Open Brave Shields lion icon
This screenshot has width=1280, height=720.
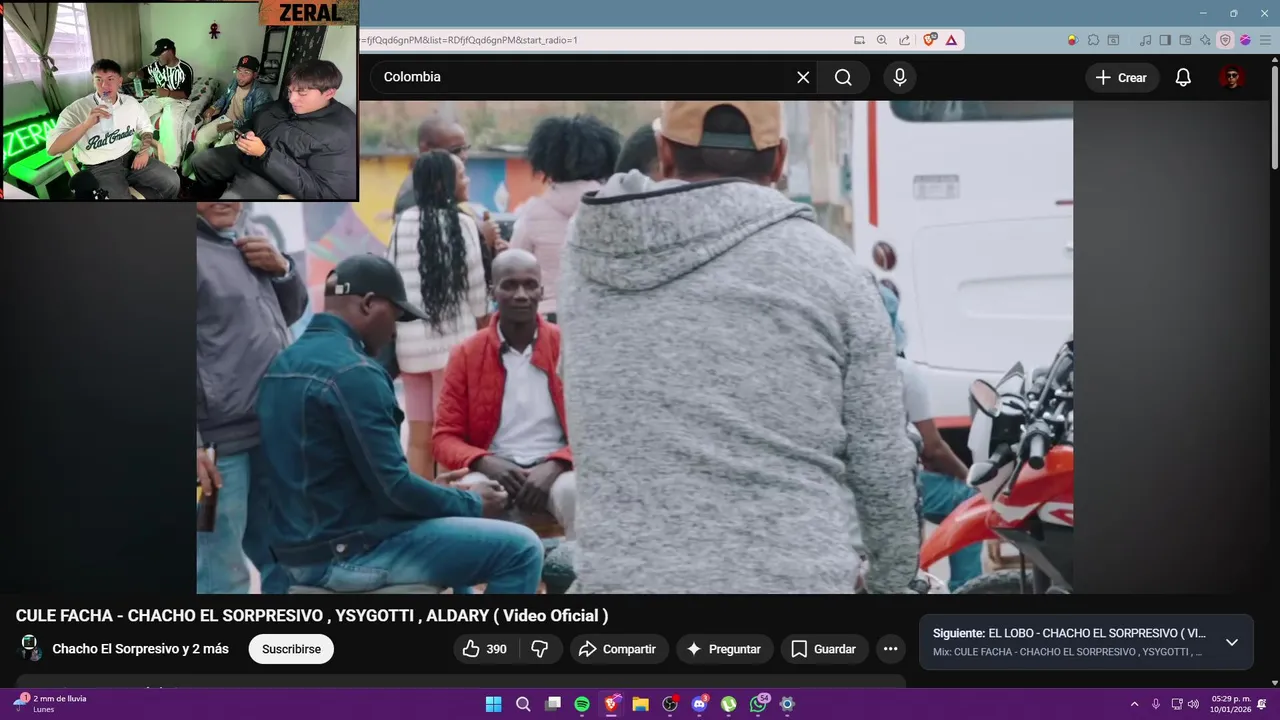coord(930,40)
